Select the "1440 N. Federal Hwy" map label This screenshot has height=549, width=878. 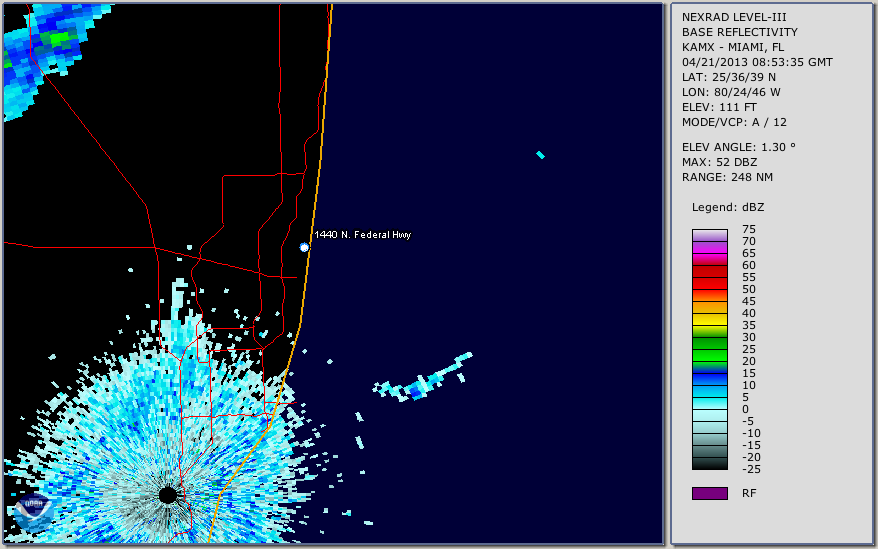click(x=363, y=235)
